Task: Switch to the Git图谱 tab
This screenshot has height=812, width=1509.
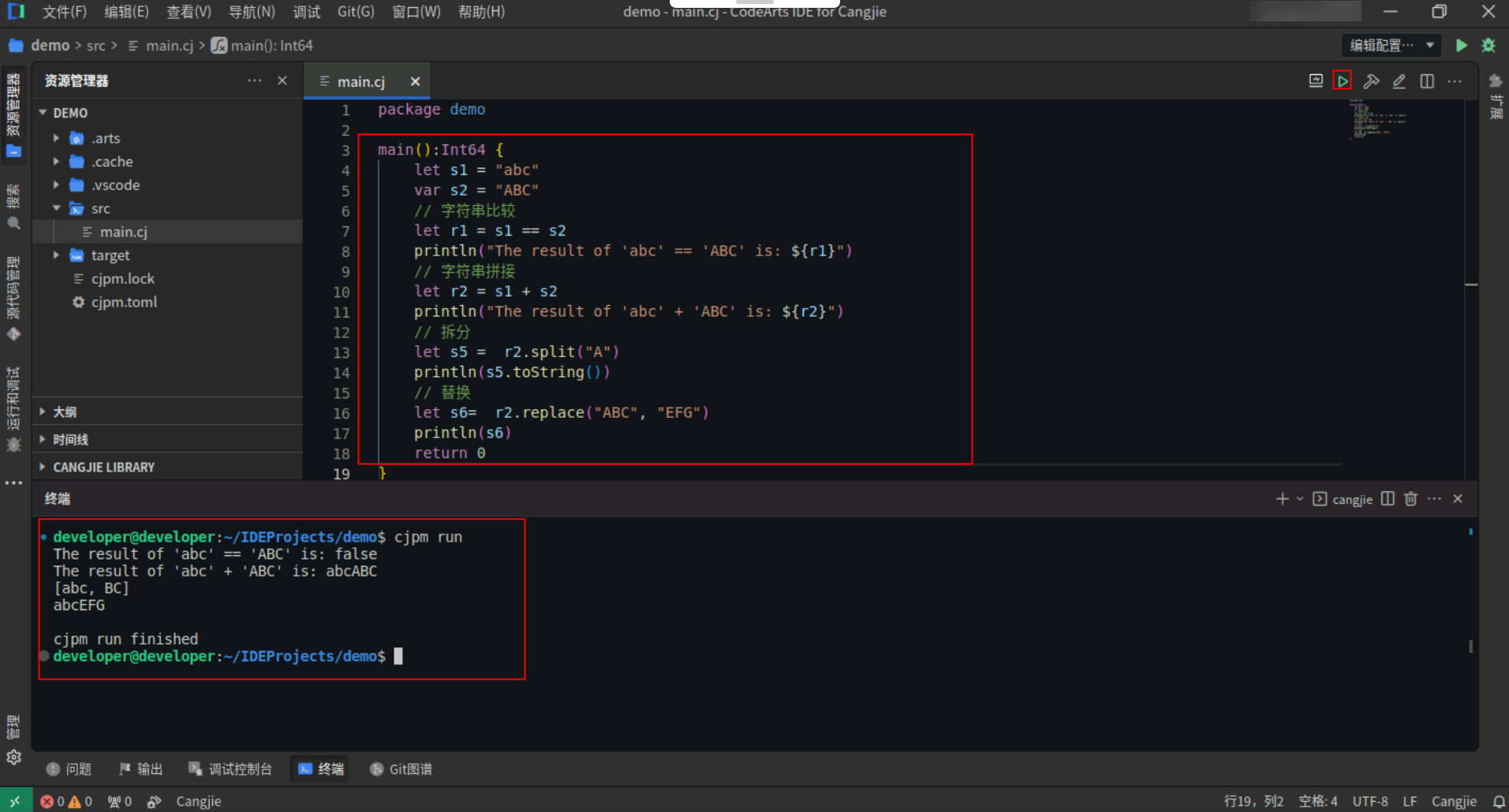Action: click(401, 769)
